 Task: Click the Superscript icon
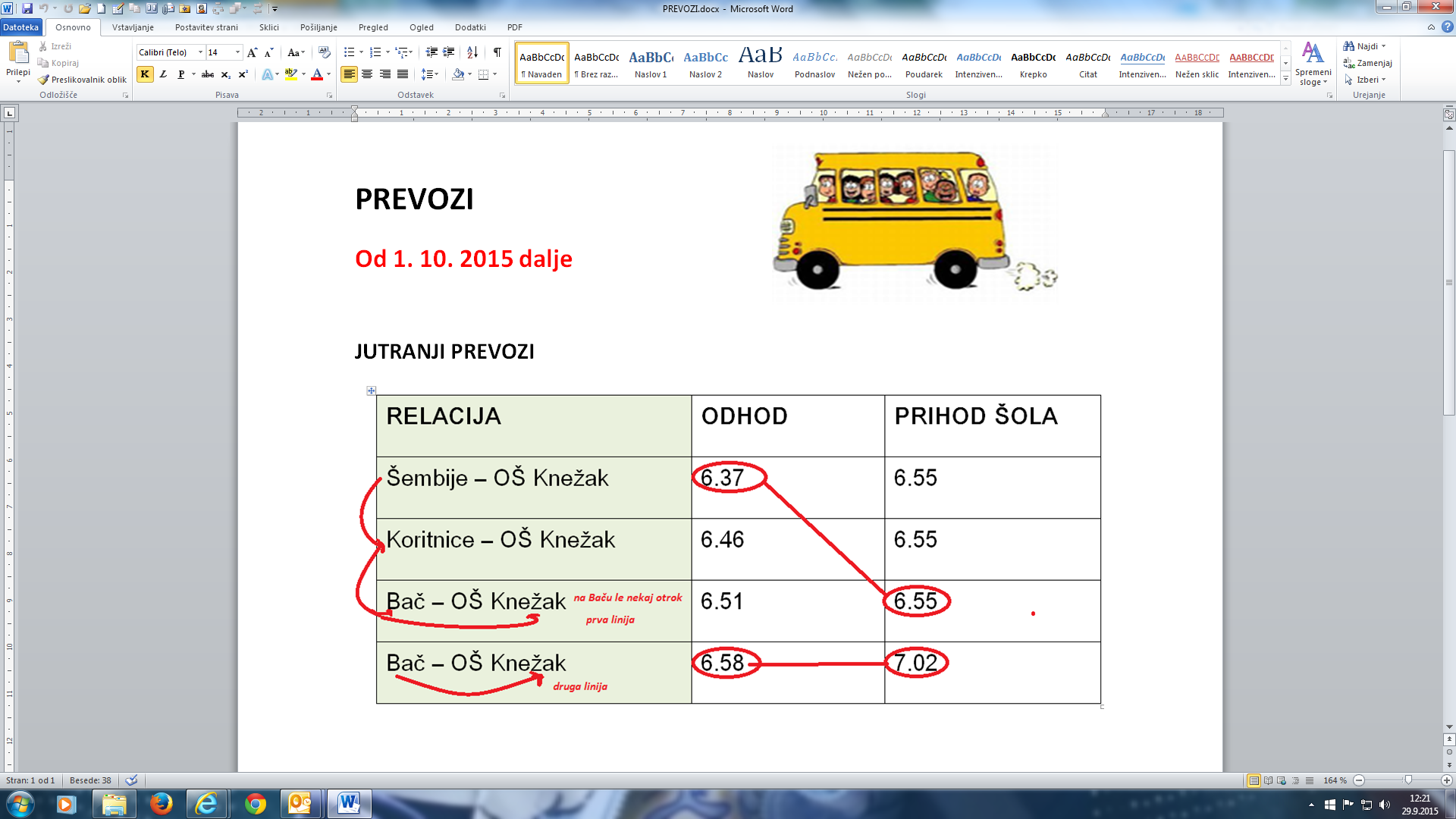[x=243, y=74]
